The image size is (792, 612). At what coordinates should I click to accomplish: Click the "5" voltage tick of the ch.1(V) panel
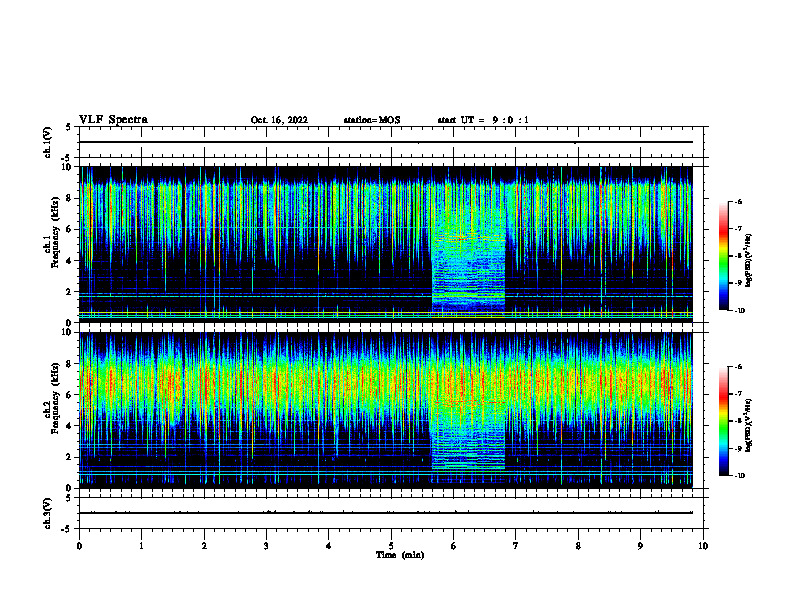click(x=69, y=127)
